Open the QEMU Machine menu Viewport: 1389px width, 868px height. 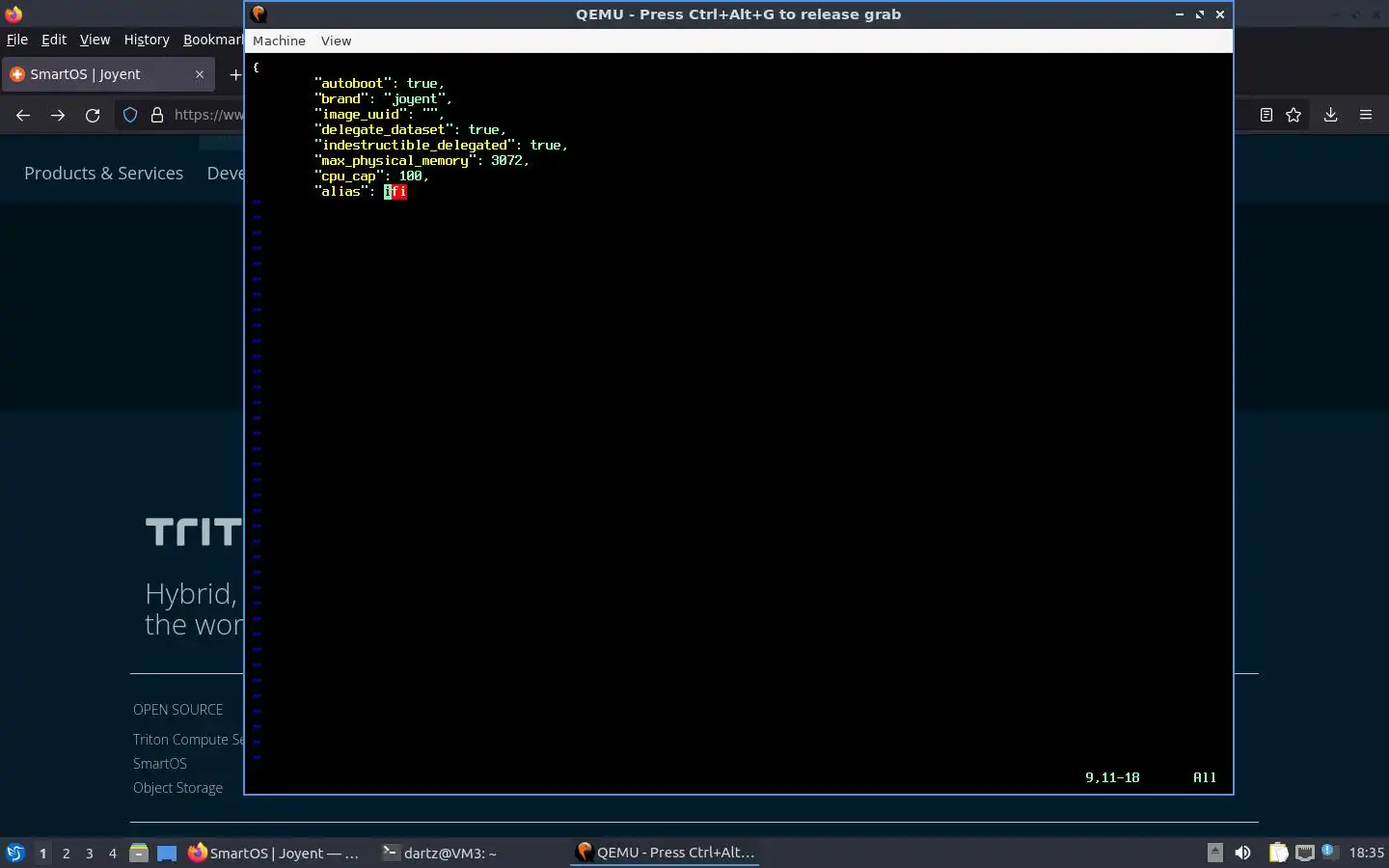click(x=279, y=41)
